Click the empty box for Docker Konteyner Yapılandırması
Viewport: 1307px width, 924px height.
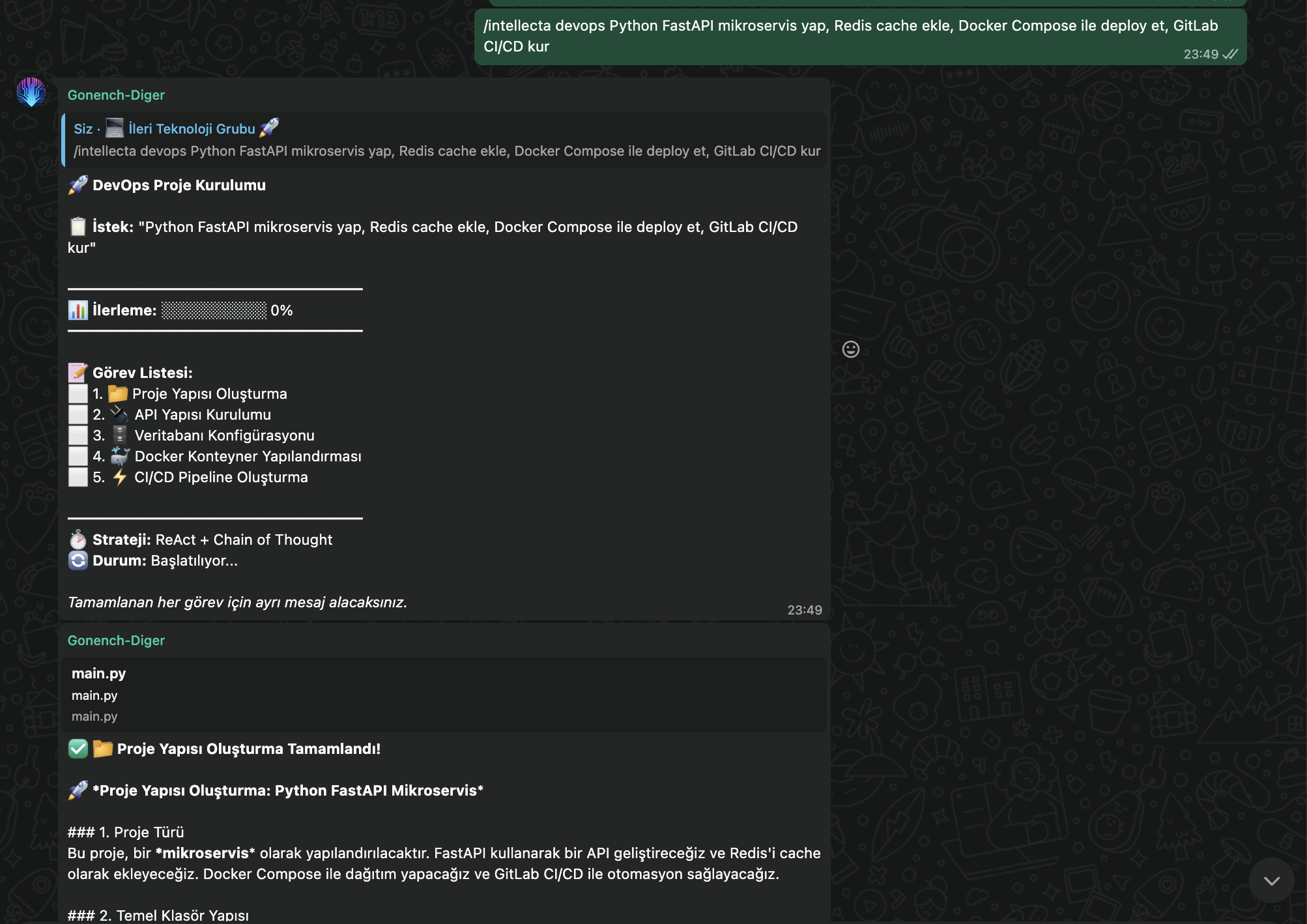click(78, 456)
